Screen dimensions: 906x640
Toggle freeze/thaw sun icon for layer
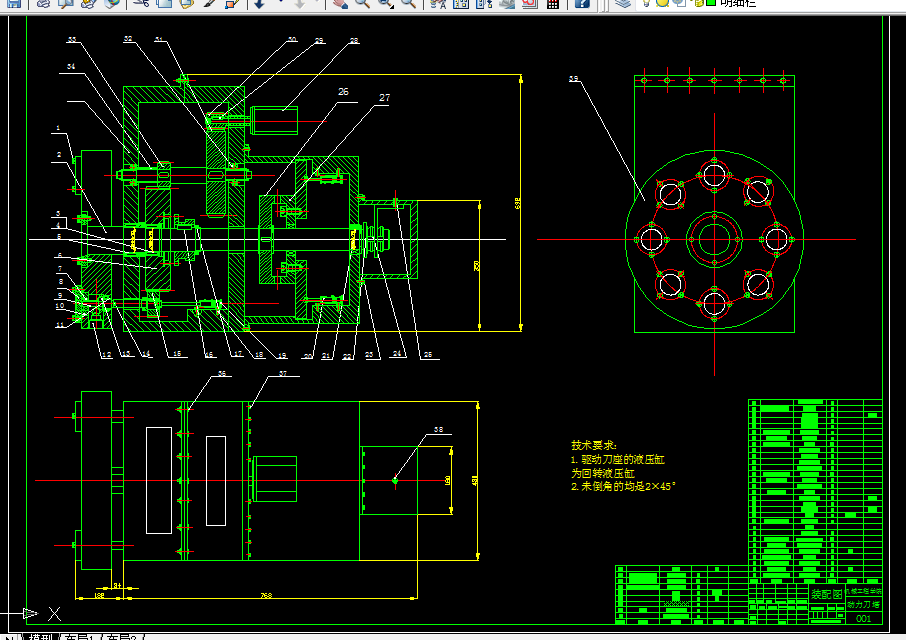pyautogui.click(x=663, y=3)
